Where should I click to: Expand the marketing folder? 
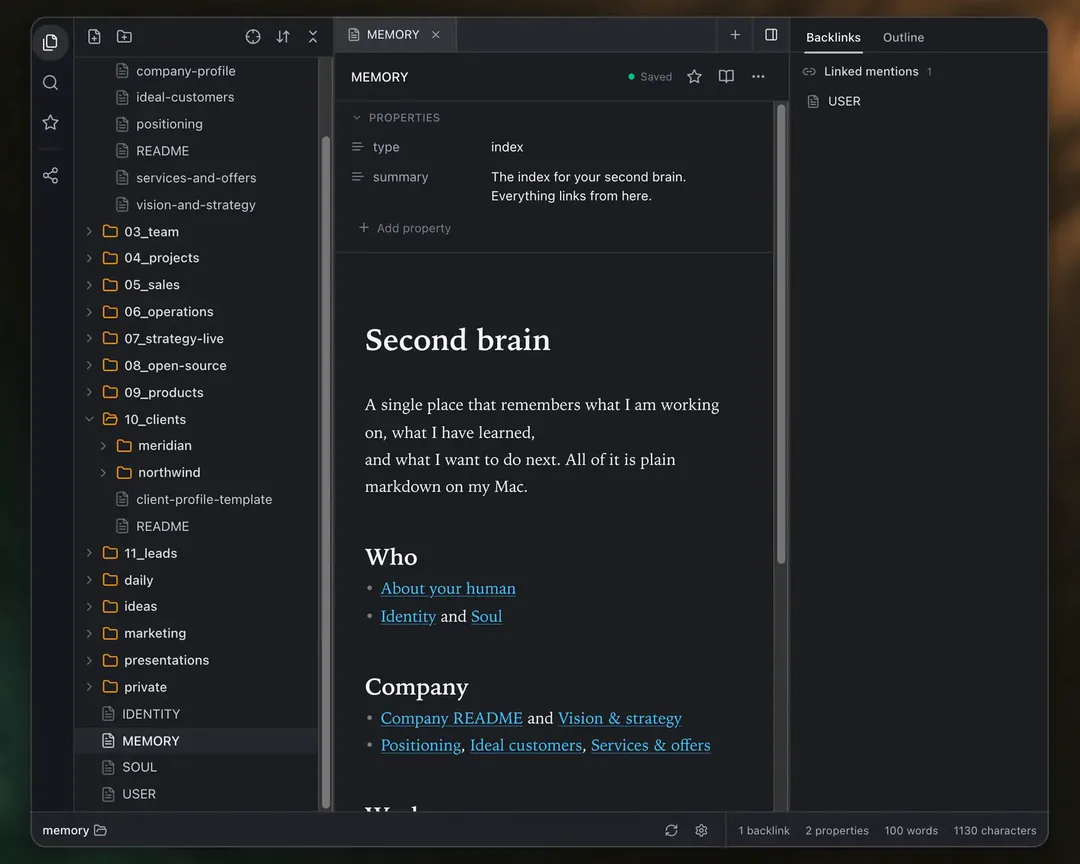point(89,633)
